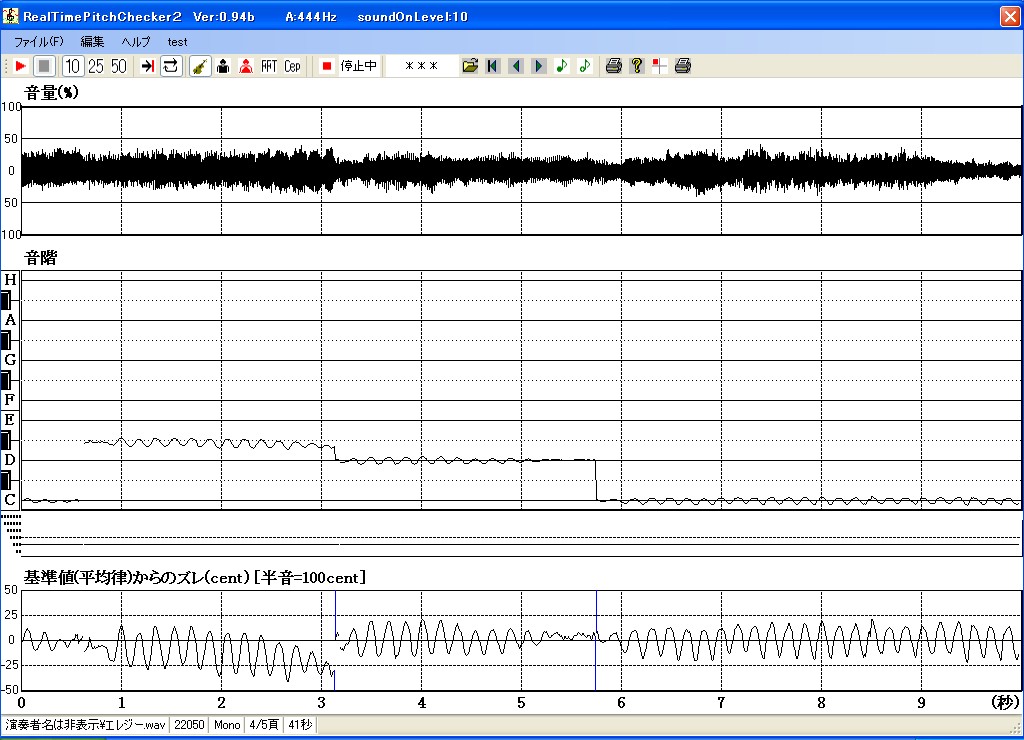Click the 41秒 duration status cell
Viewport: 1024px width, 740px height.
[300, 725]
